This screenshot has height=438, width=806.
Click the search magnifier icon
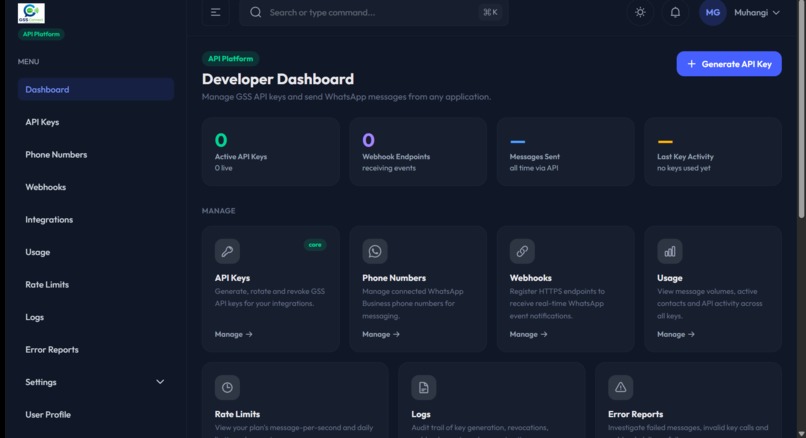255,12
